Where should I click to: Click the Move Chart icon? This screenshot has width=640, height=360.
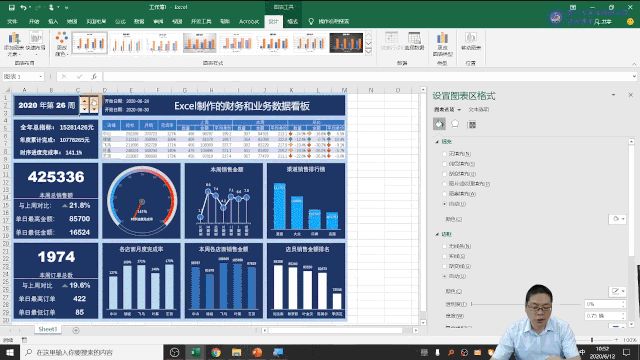471,41
